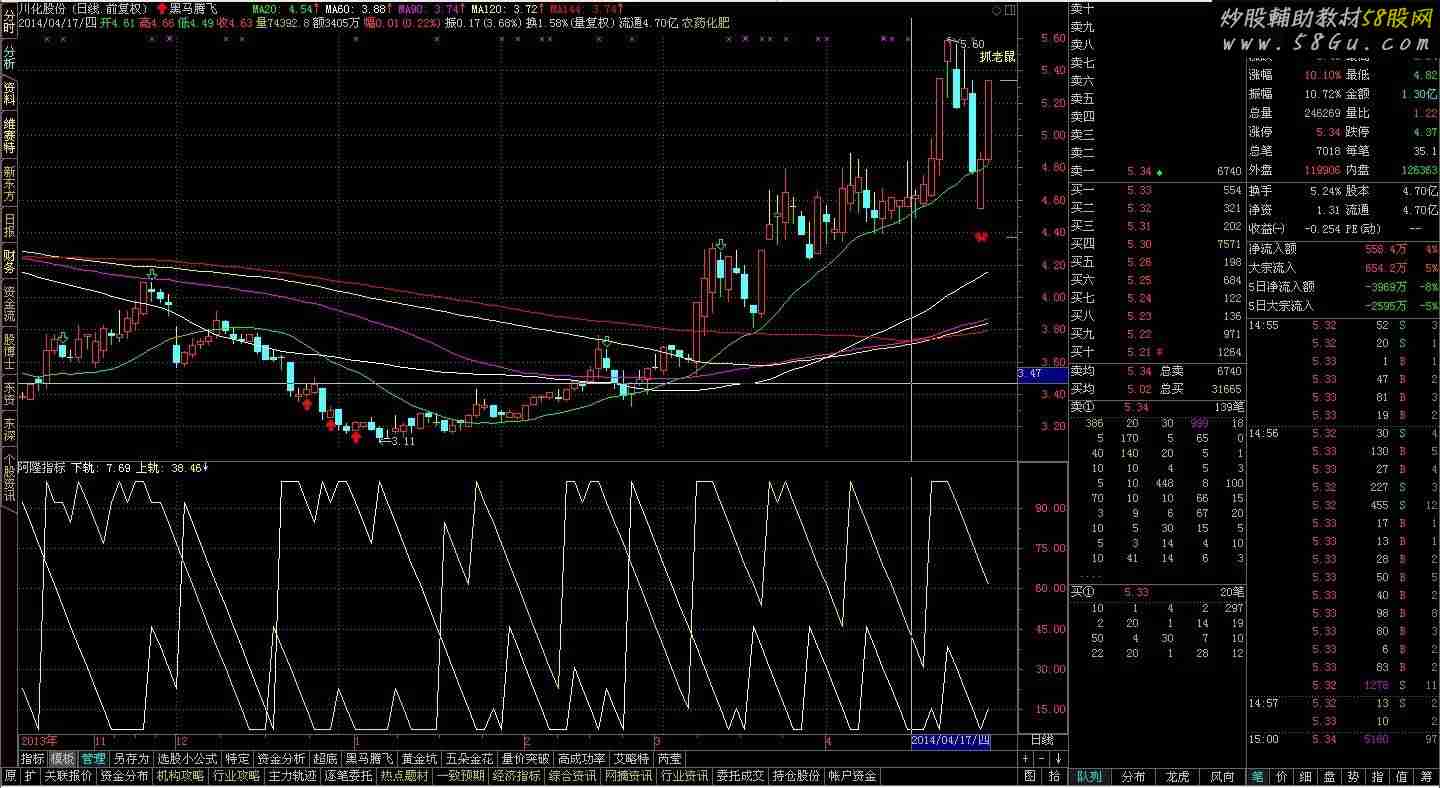Switch to the 分时 side tab

(9, 20)
